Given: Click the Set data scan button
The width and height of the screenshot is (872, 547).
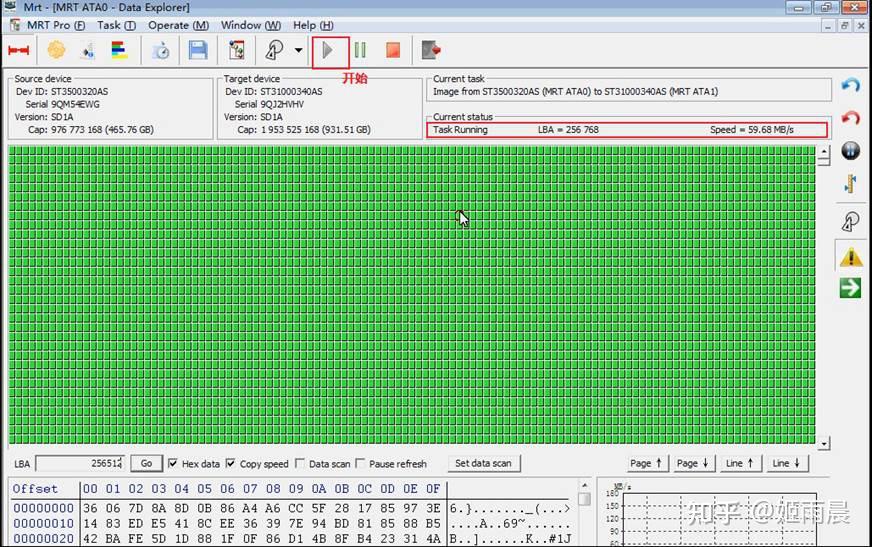Looking at the screenshot, I should (x=483, y=463).
